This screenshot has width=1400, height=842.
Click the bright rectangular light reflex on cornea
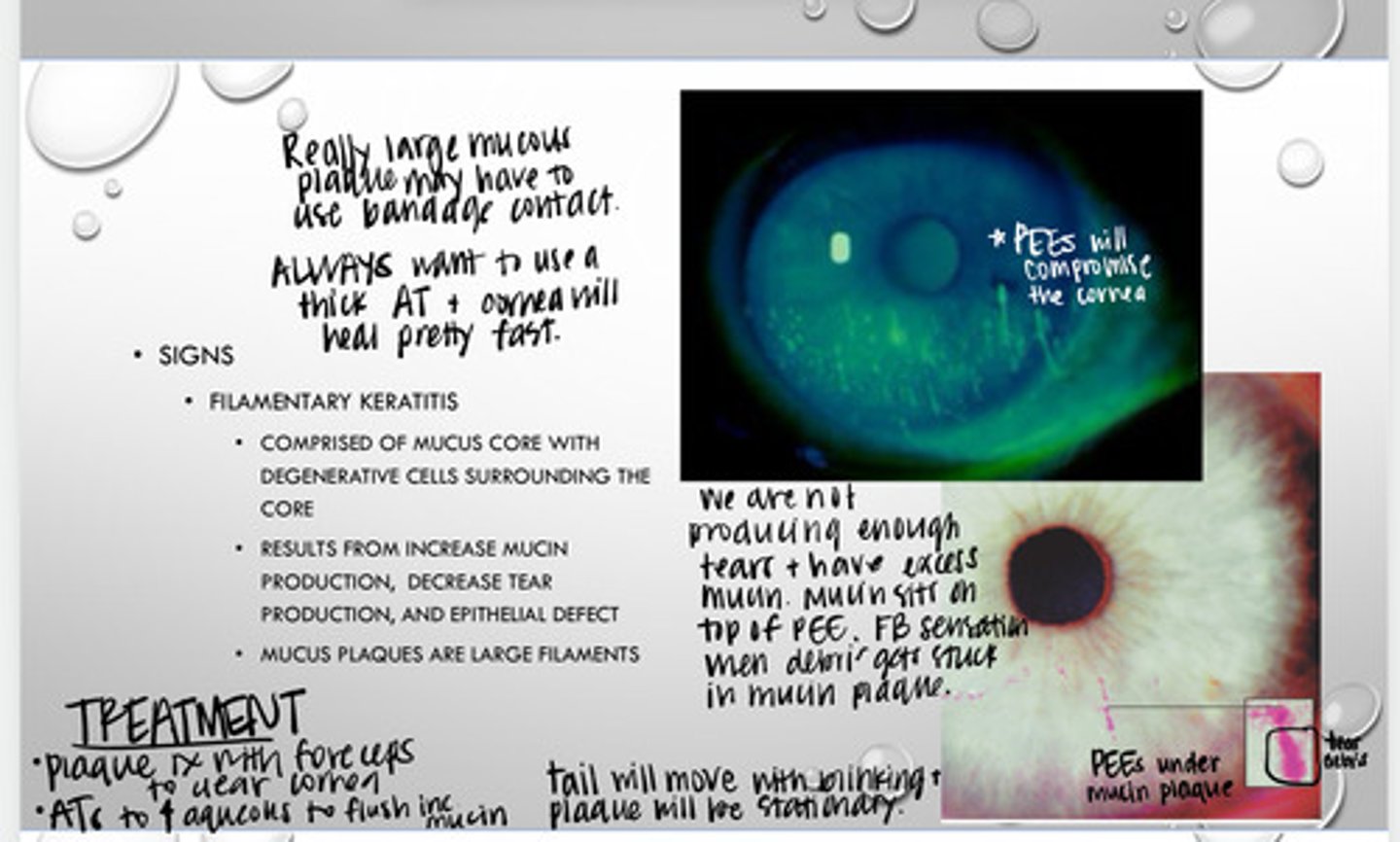coord(839,248)
